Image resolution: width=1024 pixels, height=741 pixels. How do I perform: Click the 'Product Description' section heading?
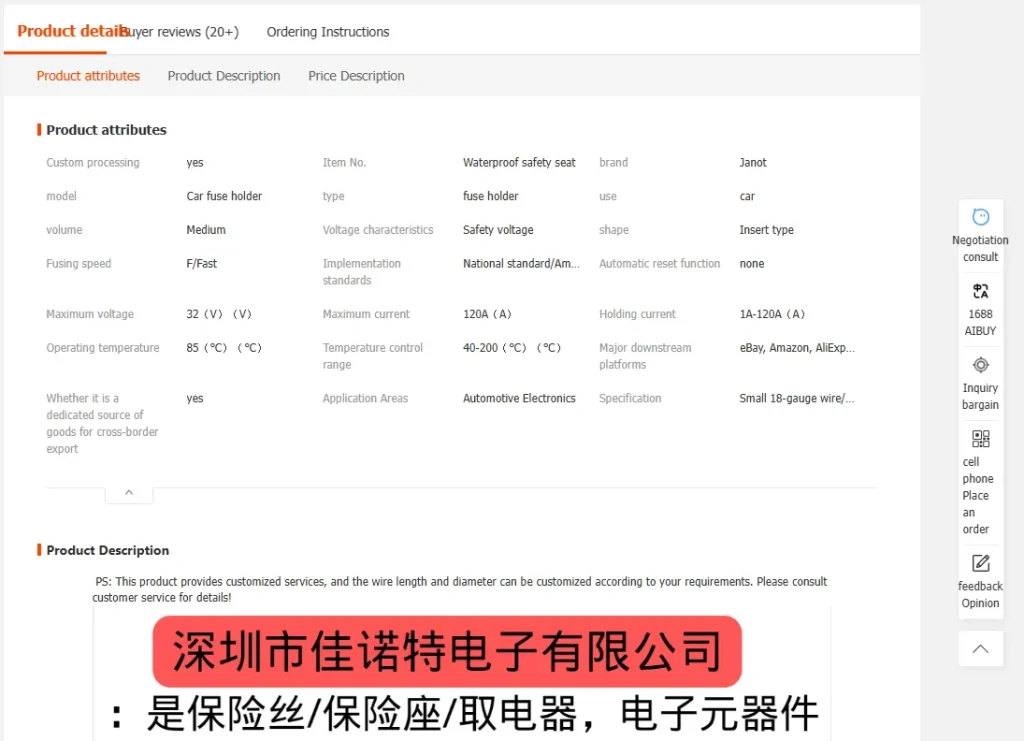(108, 550)
